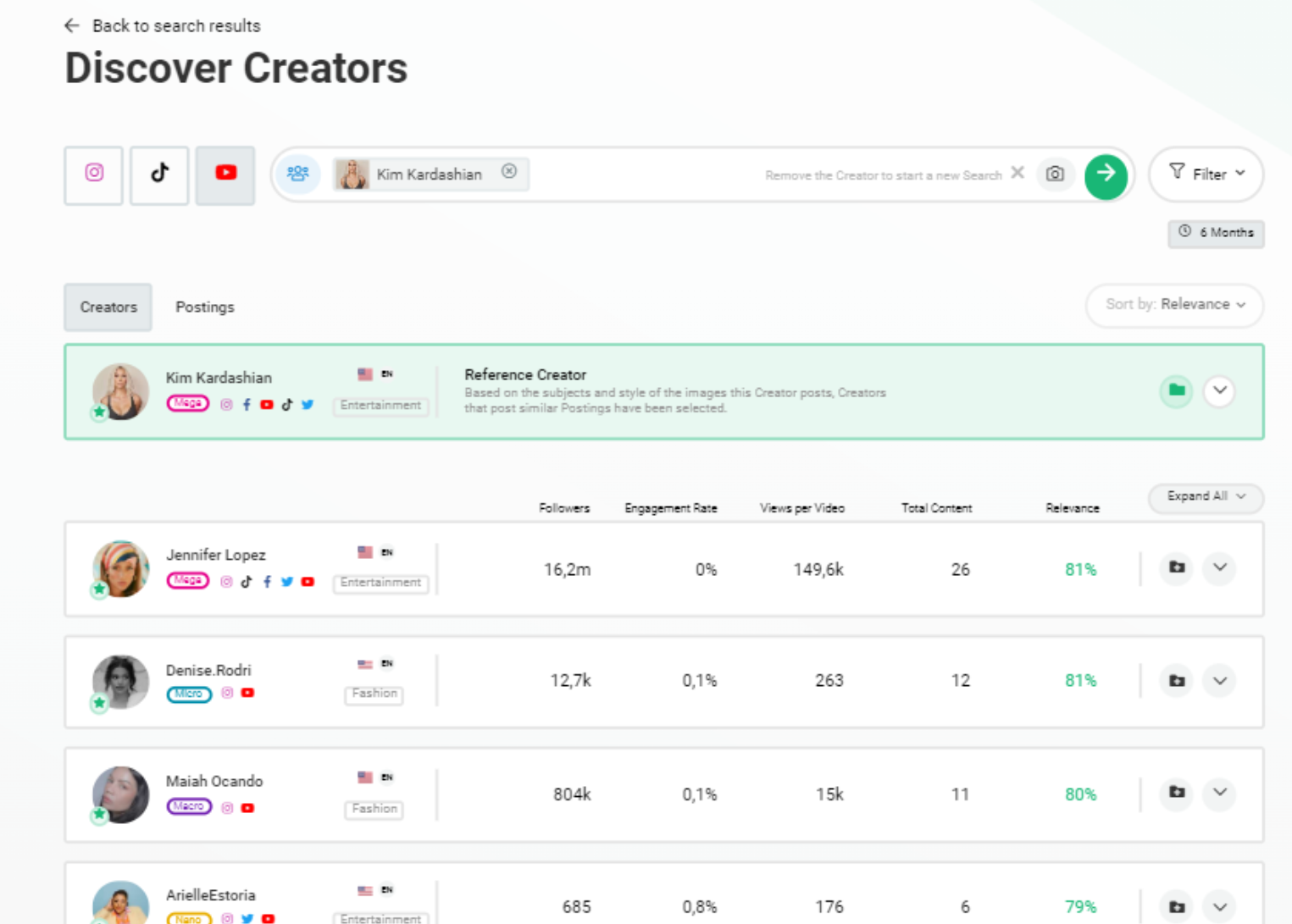Viewport: 1292px width, 924px height.
Task: Open ArielleEstoria creator name
Action: [x=210, y=895]
